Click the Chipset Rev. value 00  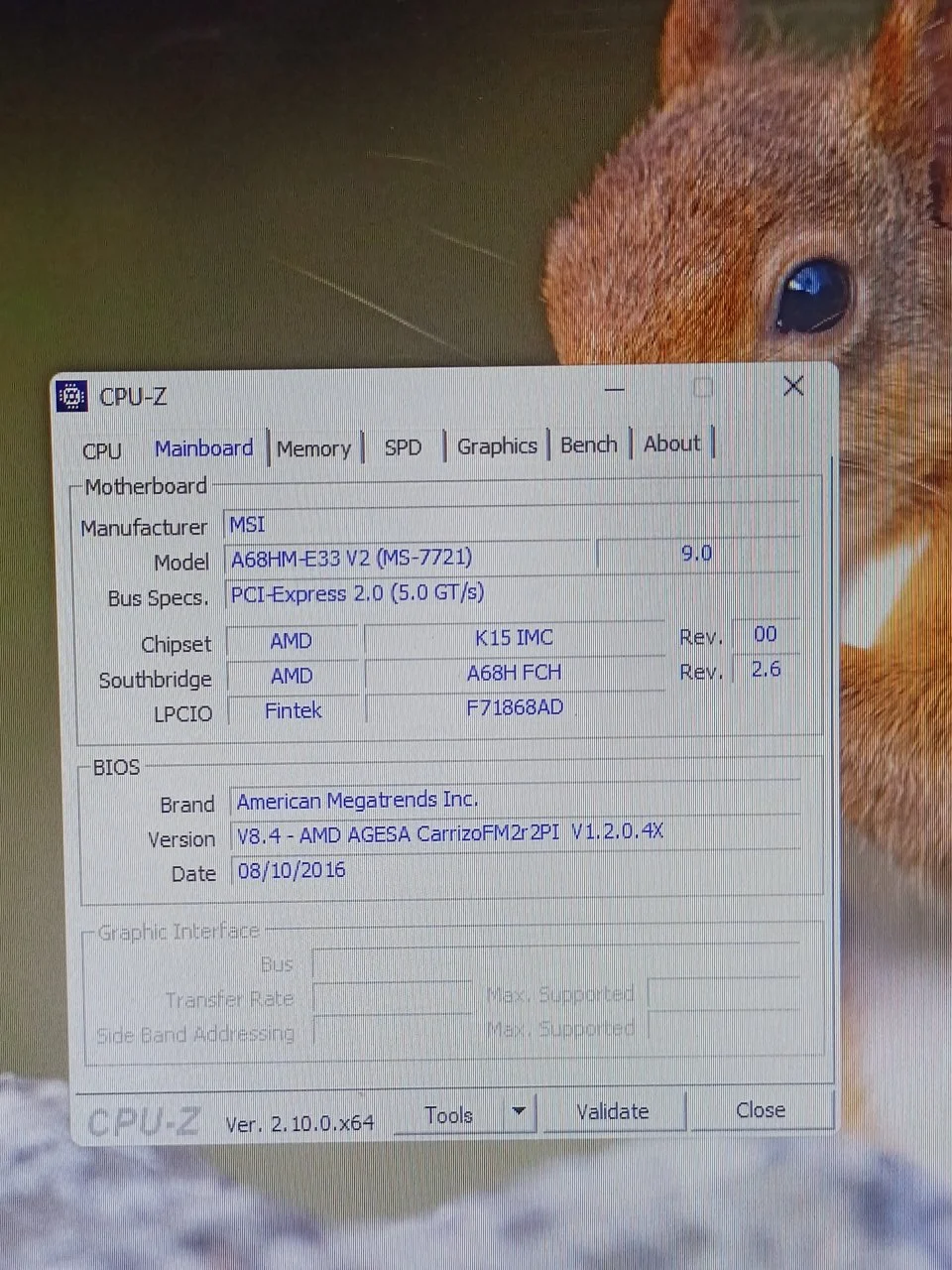pyautogui.click(x=765, y=634)
